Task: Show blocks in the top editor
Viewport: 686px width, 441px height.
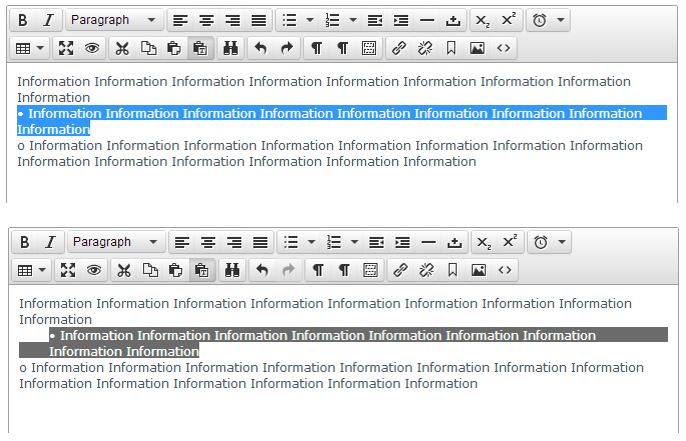Action: pos(369,48)
